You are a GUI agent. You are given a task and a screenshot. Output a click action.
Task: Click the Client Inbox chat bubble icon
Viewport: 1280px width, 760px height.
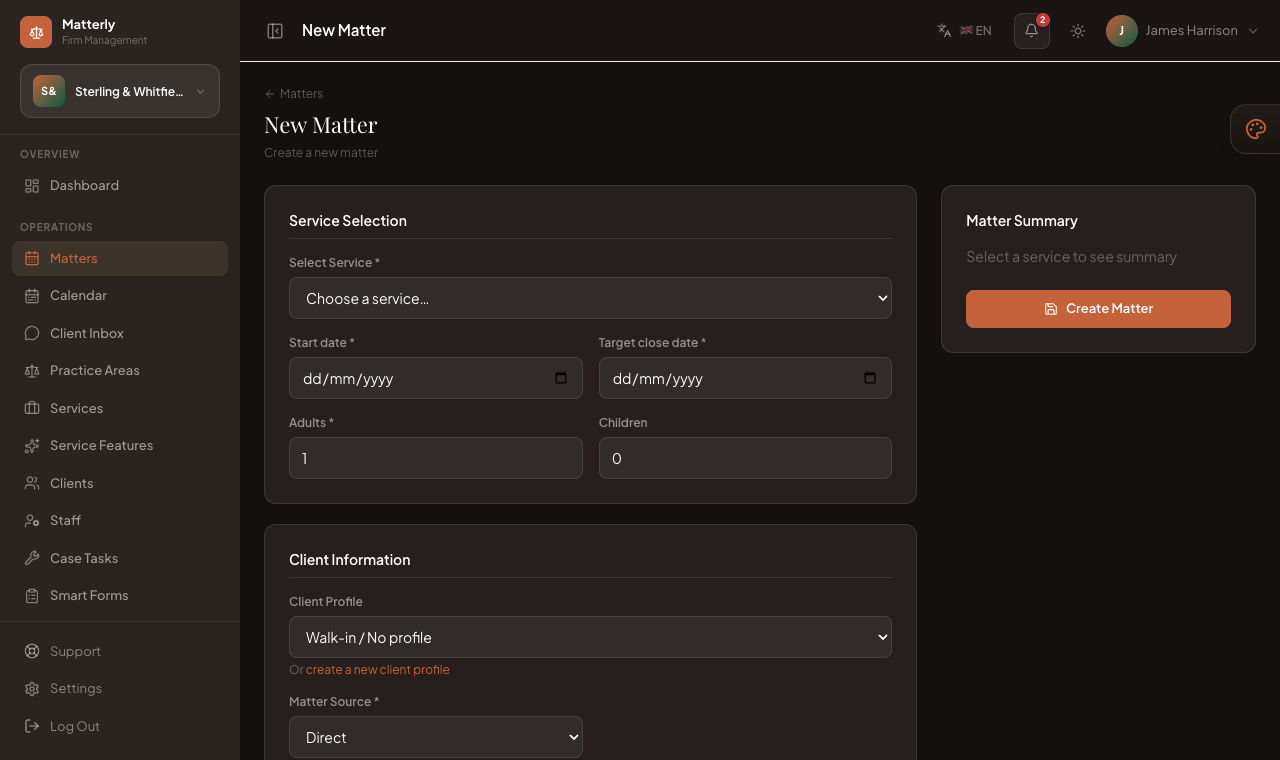coord(32,334)
